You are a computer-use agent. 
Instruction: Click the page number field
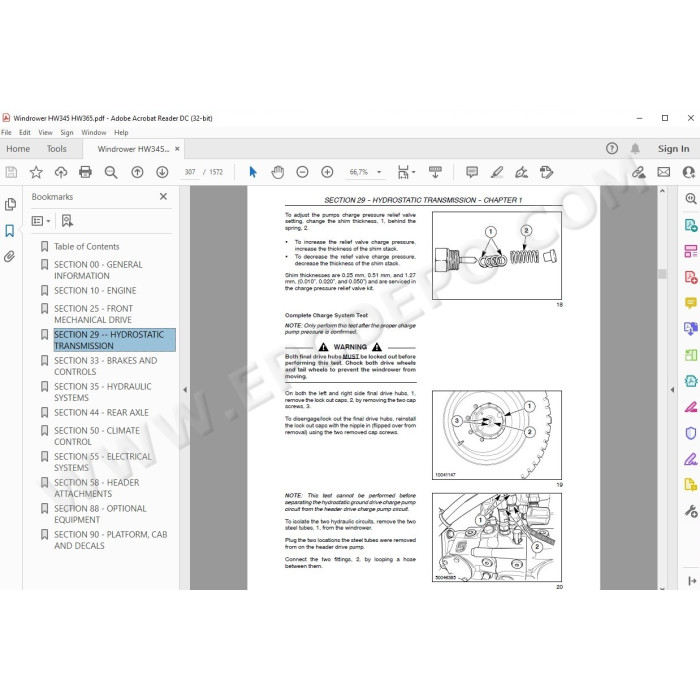[x=190, y=172]
